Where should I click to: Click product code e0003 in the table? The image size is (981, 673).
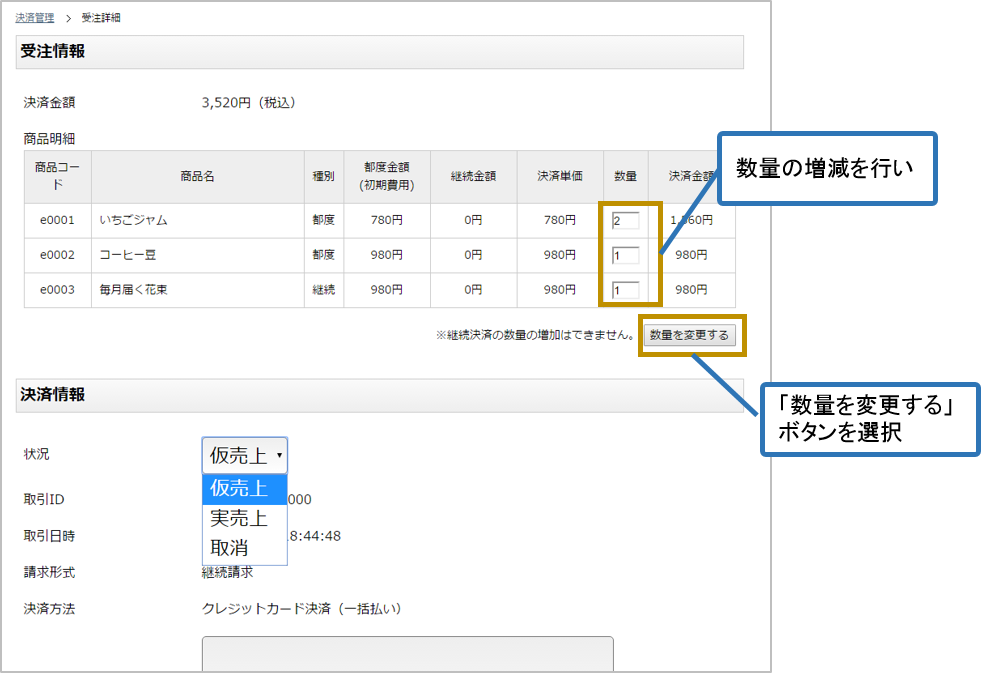tap(57, 290)
